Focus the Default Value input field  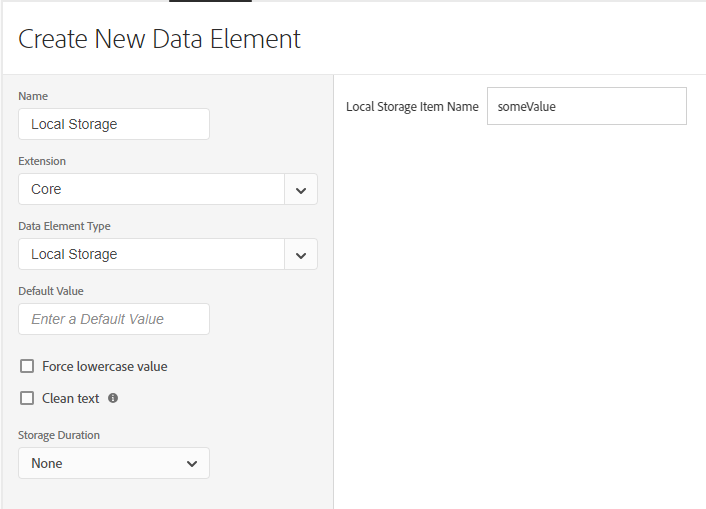pos(114,319)
